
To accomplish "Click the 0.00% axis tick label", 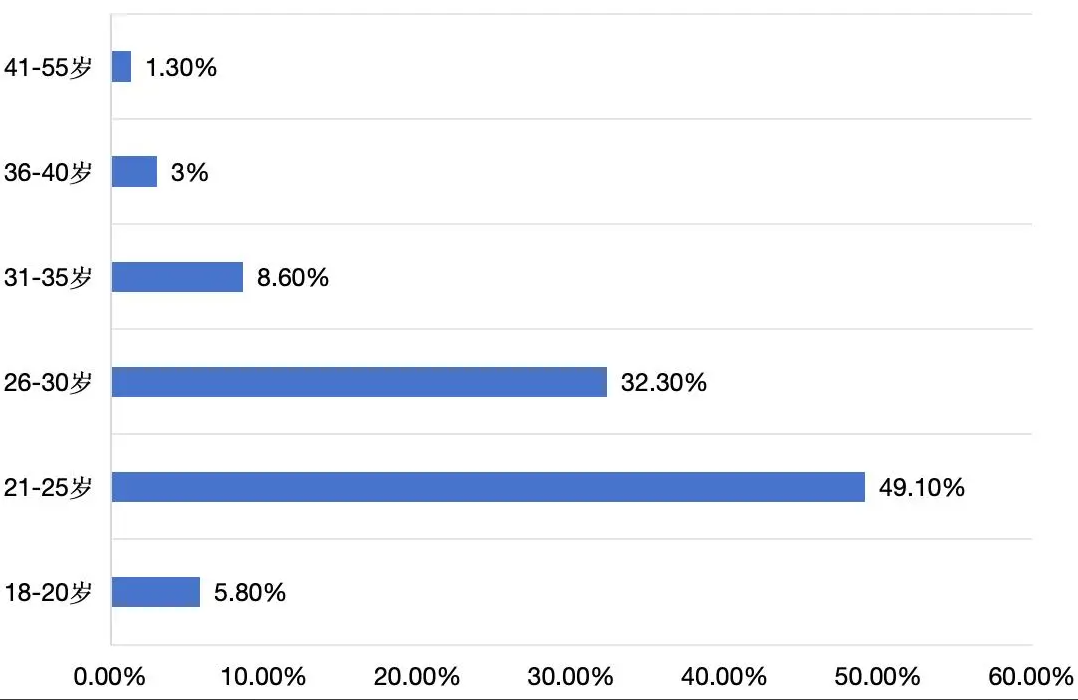I will 110,675.
